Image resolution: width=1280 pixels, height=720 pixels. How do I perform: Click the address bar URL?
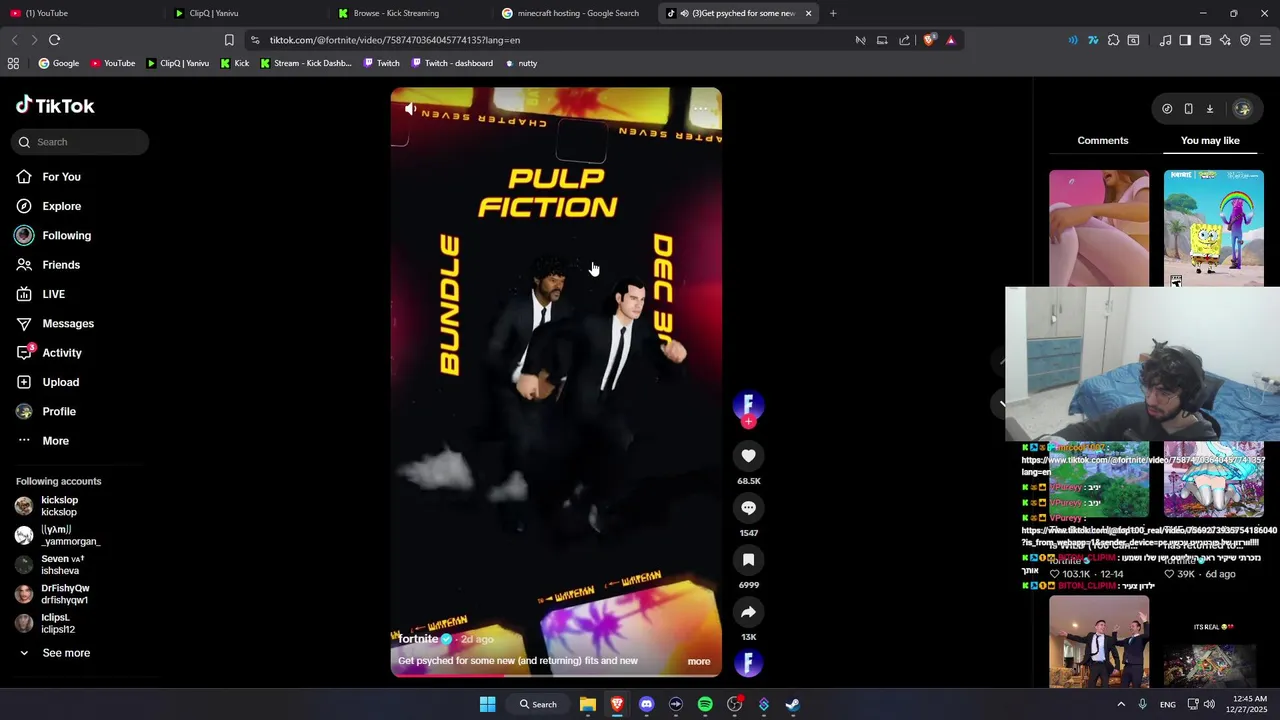pos(395,40)
